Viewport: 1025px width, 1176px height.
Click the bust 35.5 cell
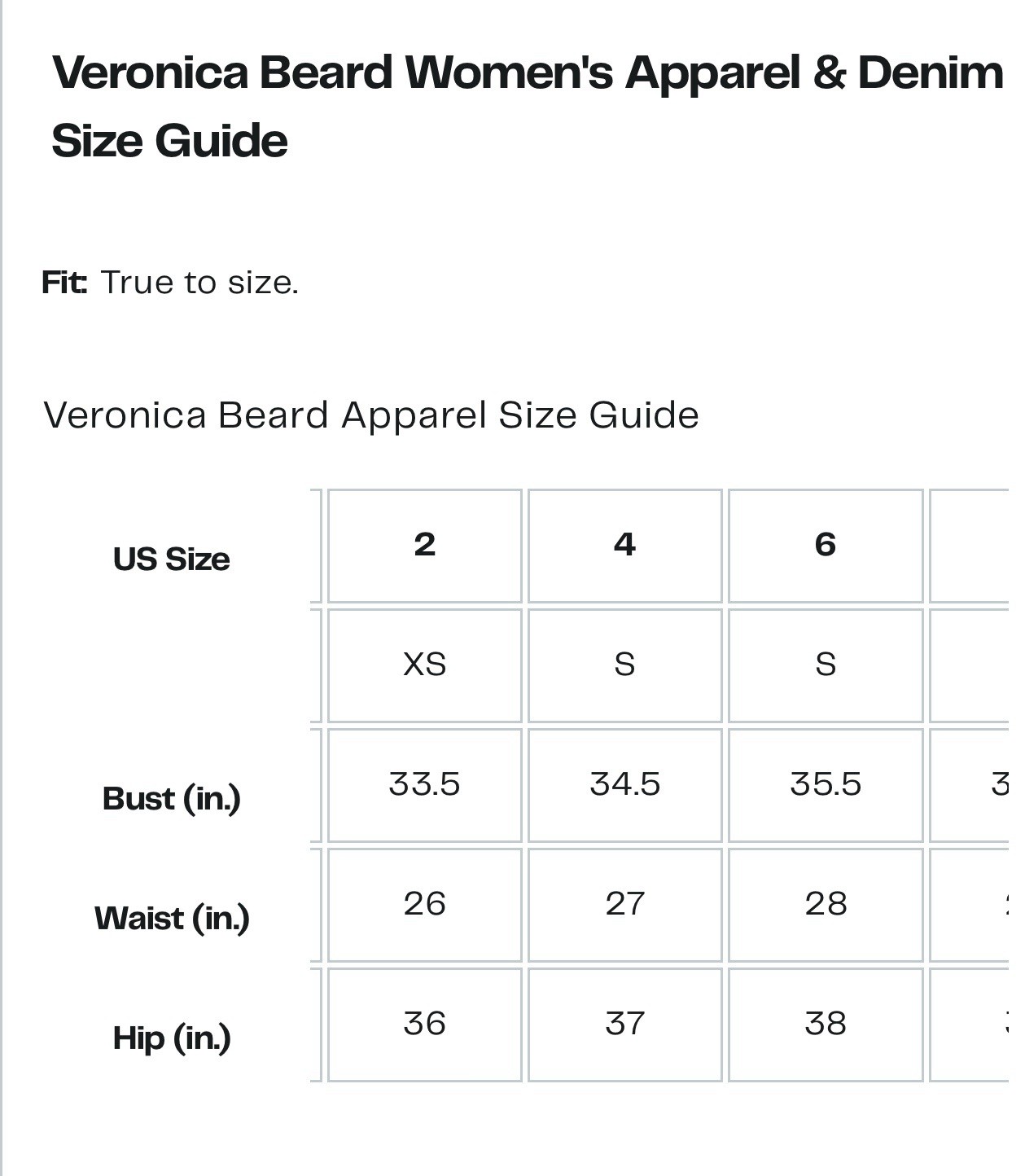click(825, 785)
